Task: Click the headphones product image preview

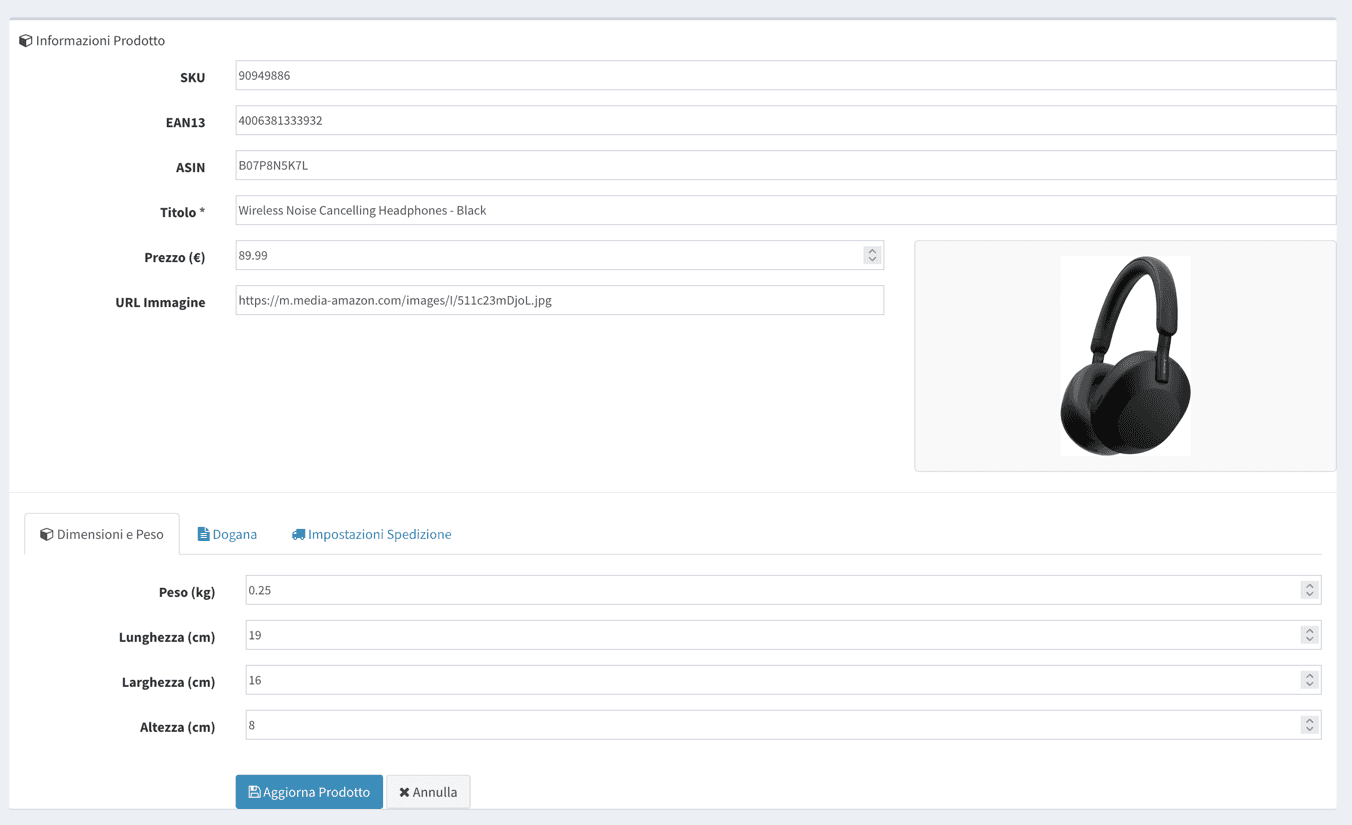Action: coord(1125,356)
